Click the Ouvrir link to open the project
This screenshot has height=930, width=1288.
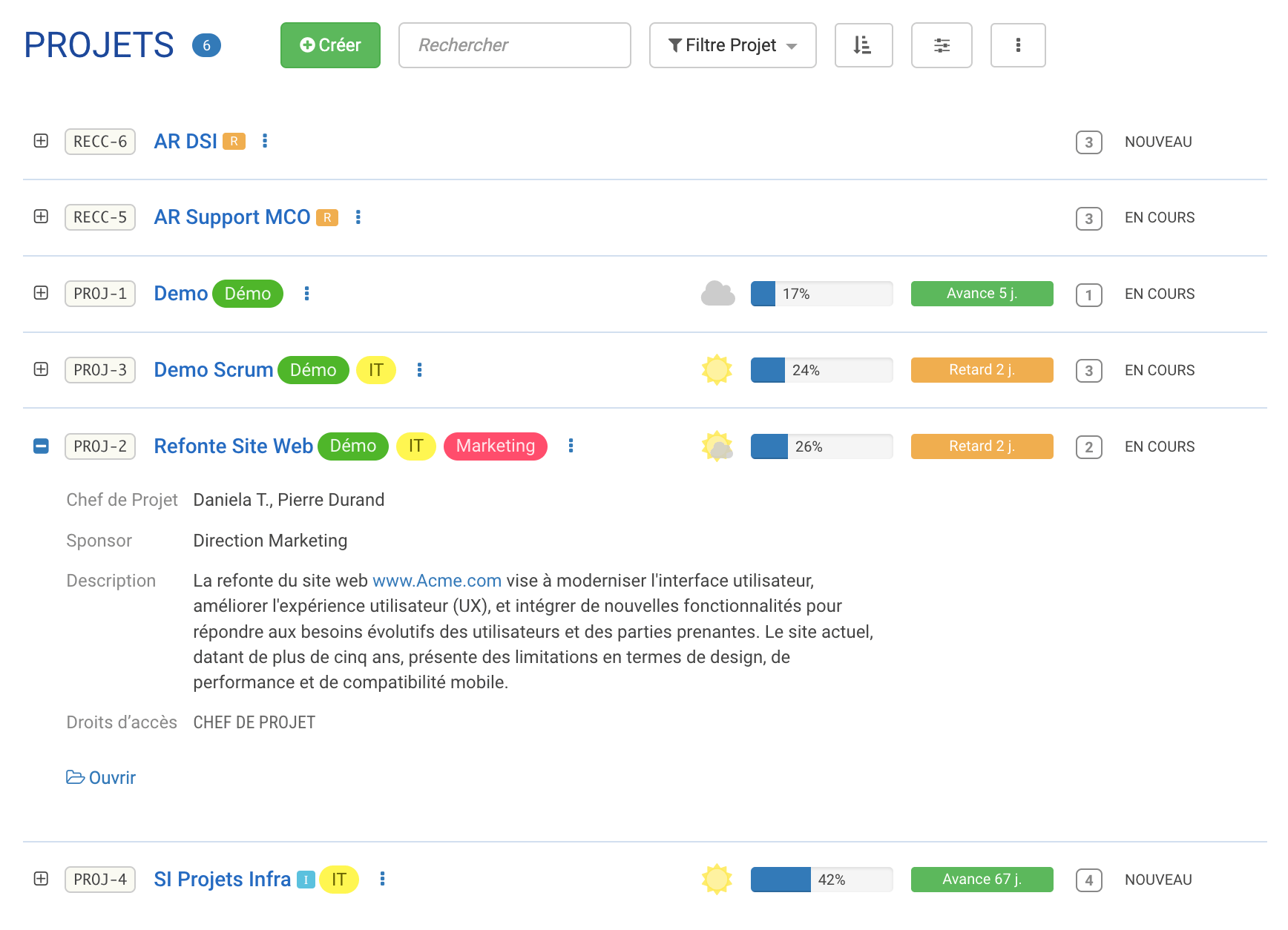pyautogui.click(x=102, y=777)
